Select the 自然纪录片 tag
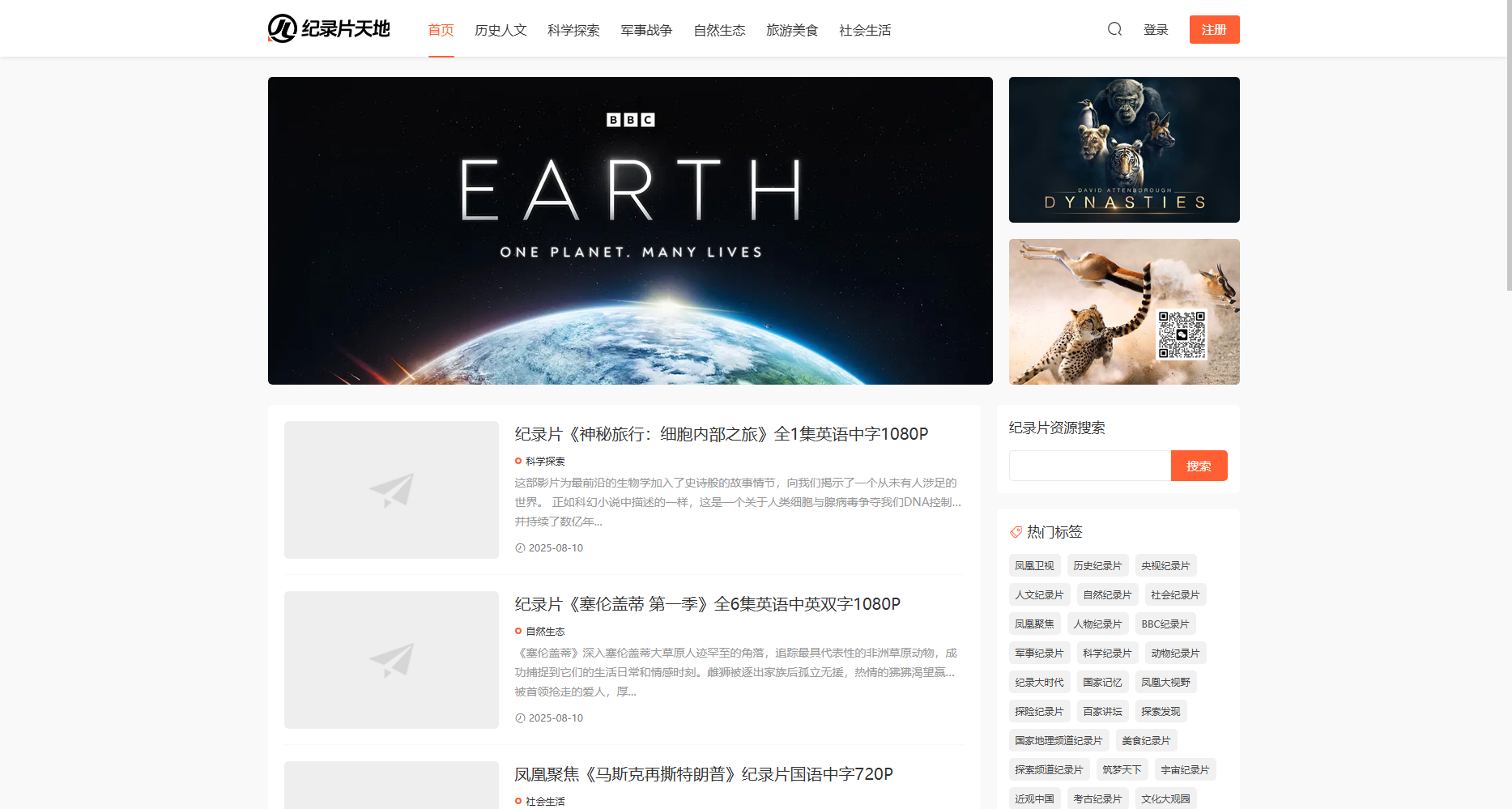 point(1107,595)
